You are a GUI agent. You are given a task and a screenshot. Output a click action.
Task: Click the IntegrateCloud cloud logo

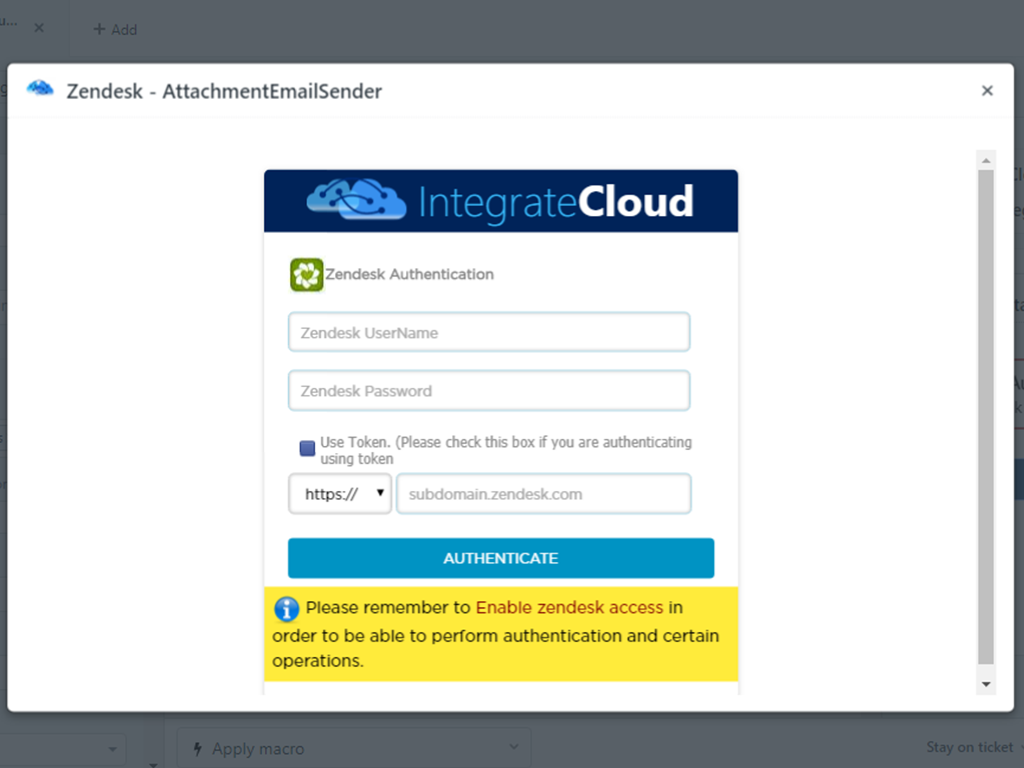tap(355, 200)
